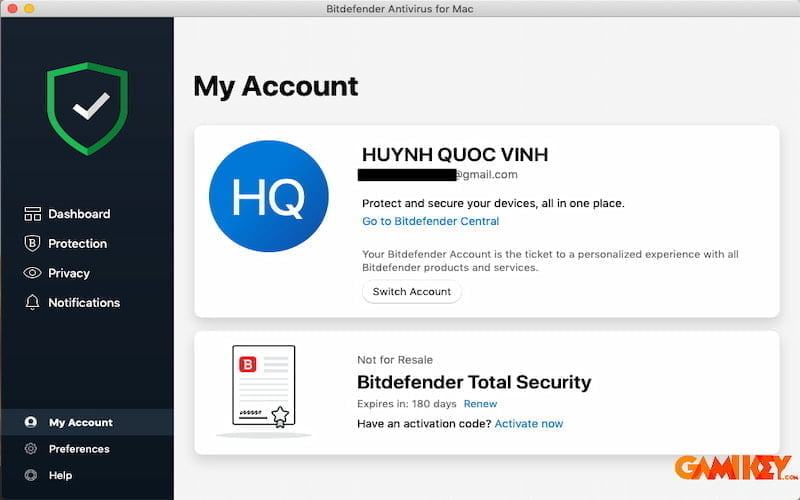Click the green shield status icon
This screenshot has width=800, height=500.
pos(87,108)
